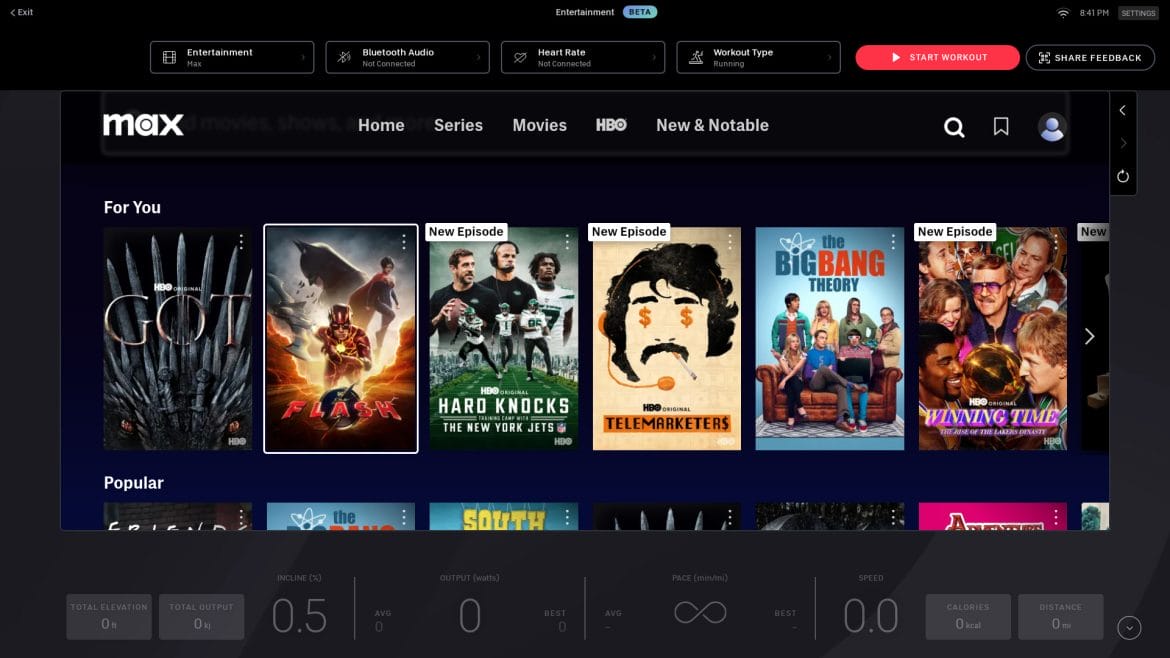Select the Telemarketers poster

[x=666, y=339]
